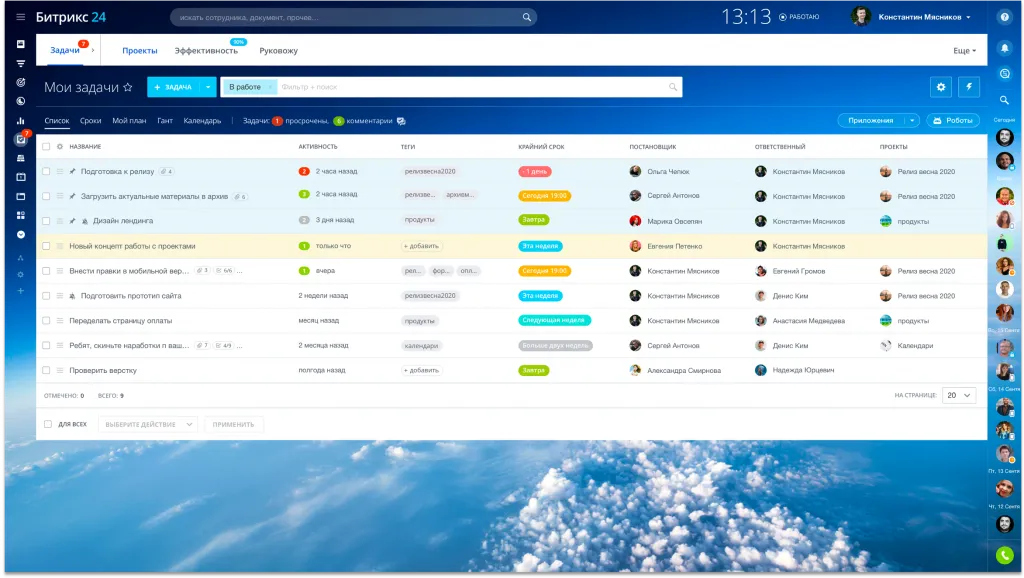The height and width of the screenshot is (578, 1024).
Task: Open task list settings gear button
Action: [x=940, y=87]
